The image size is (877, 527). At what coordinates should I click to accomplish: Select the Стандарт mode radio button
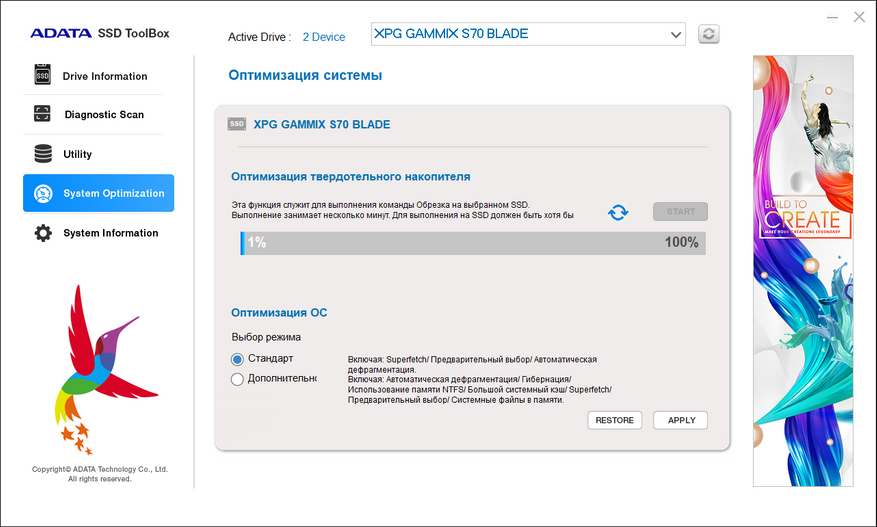click(x=237, y=359)
